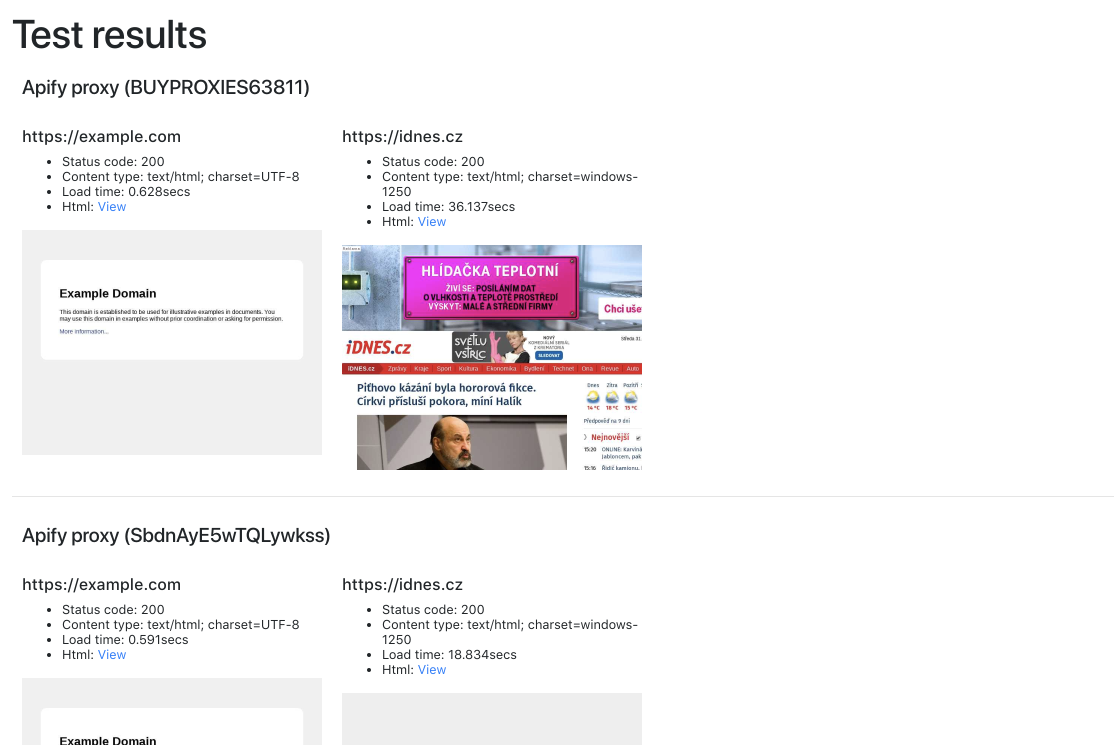Open the View link under SbdnAyE5wTQLywkss idnes.cz
This screenshot has width=1114, height=745.
432,670
